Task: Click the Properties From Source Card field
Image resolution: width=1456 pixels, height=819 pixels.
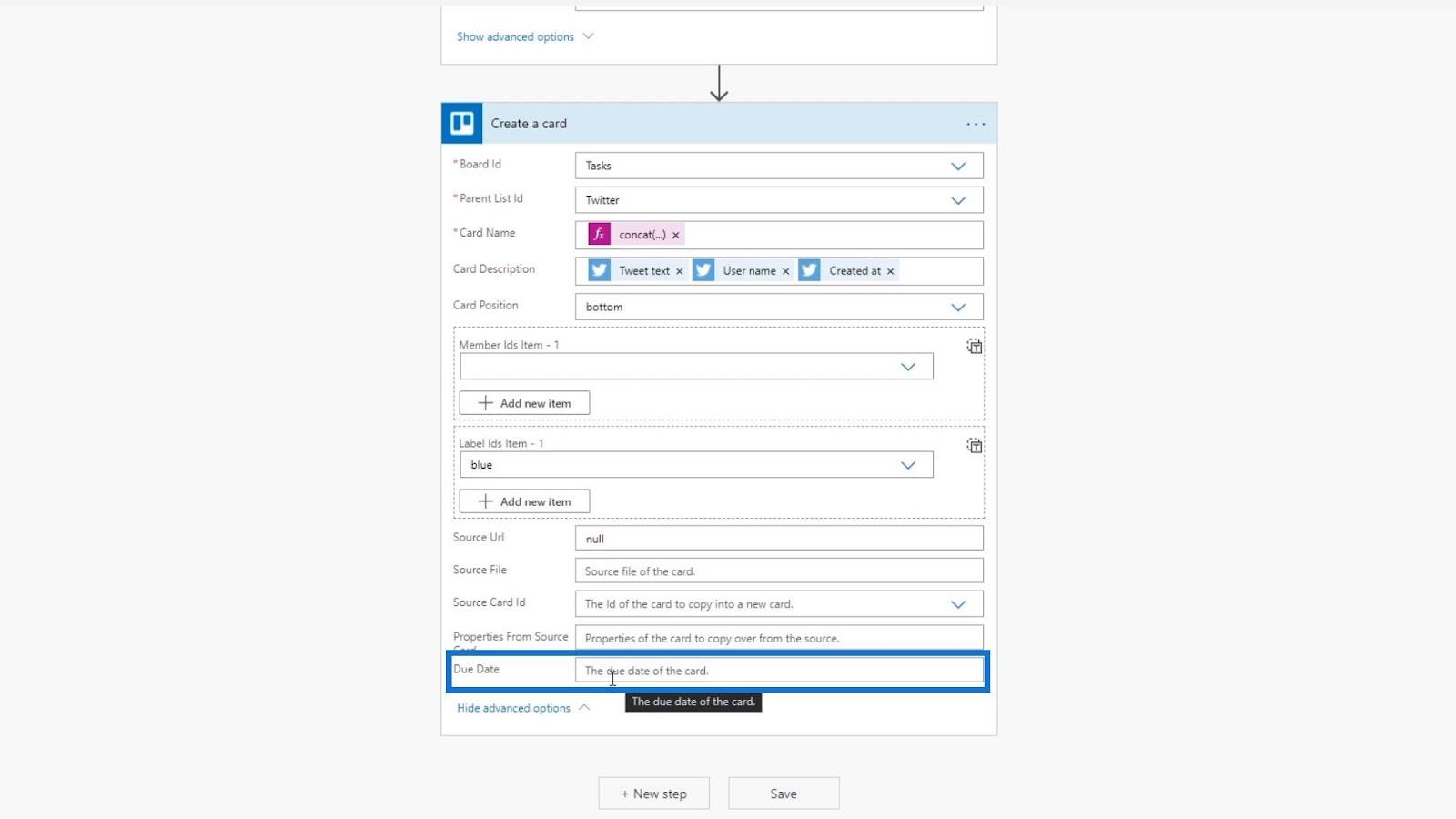Action: (x=779, y=638)
